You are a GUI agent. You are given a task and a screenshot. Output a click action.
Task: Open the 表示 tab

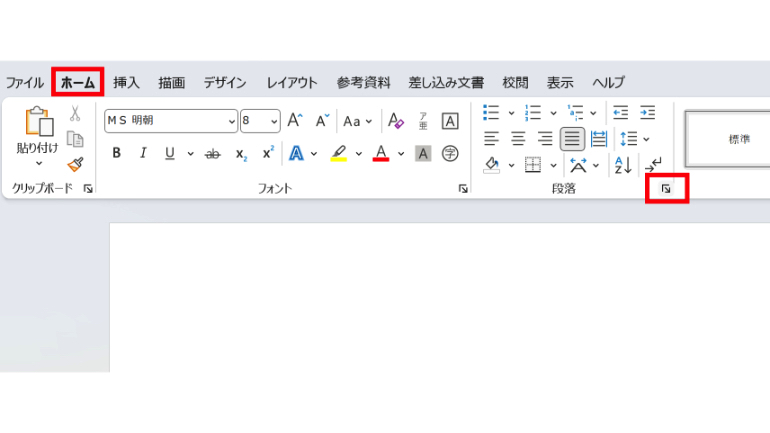560,82
